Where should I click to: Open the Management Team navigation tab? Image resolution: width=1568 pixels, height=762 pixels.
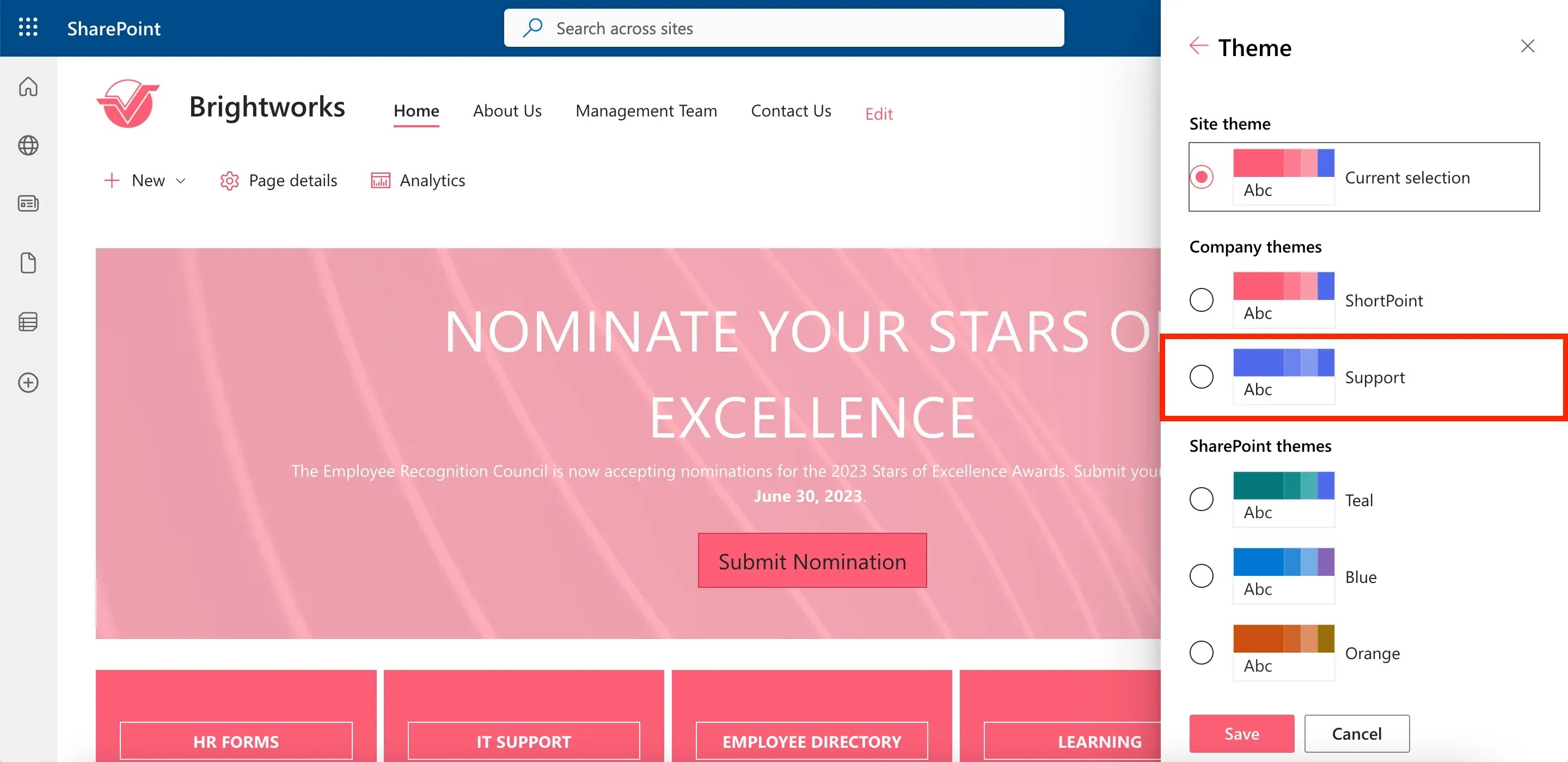click(646, 111)
